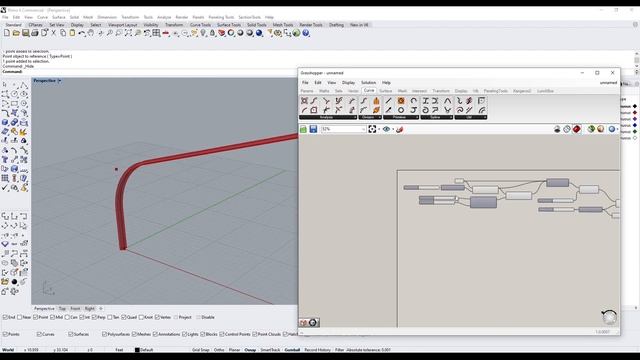Click the Print icon in Rhino toolbar
Image resolution: width=640 pixels, height=360 pixels.
35,33
